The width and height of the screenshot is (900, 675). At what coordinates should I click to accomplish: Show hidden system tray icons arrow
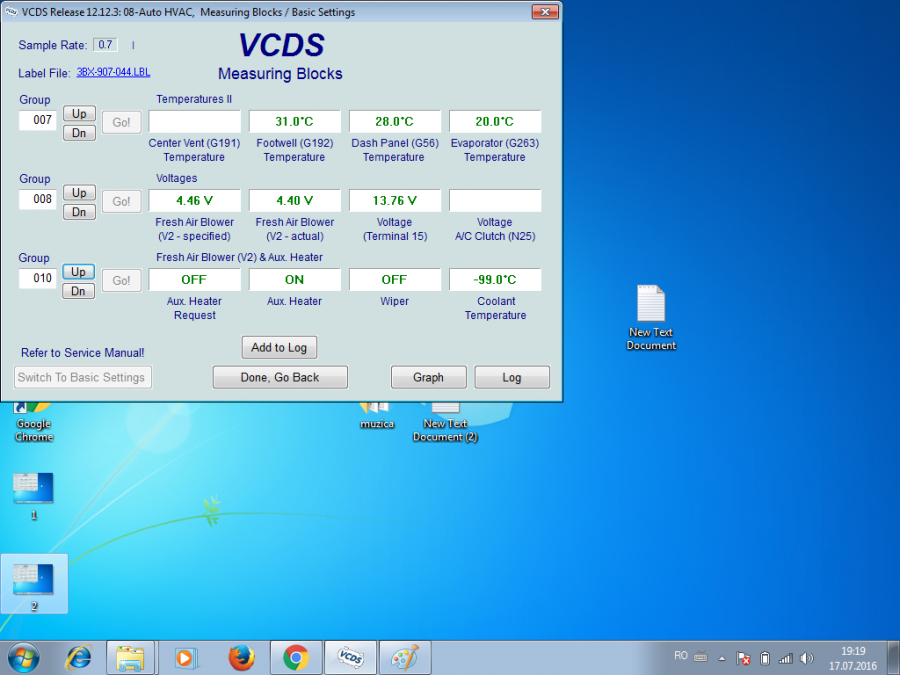click(722, 658)
